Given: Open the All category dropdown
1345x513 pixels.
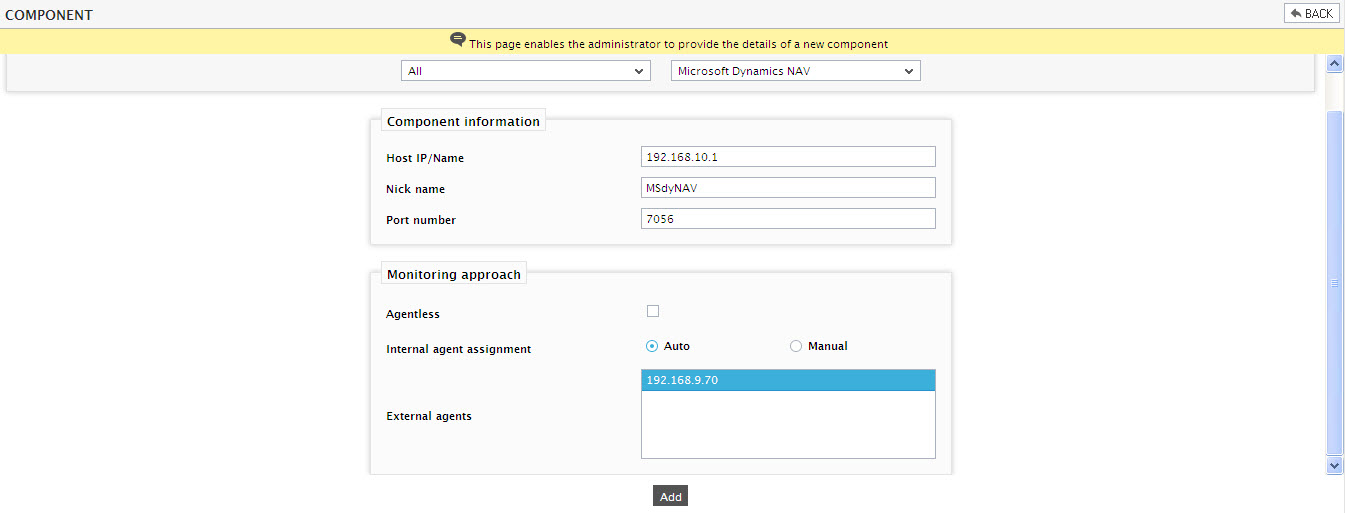Looking at the screenshot, I should point(526,71).
